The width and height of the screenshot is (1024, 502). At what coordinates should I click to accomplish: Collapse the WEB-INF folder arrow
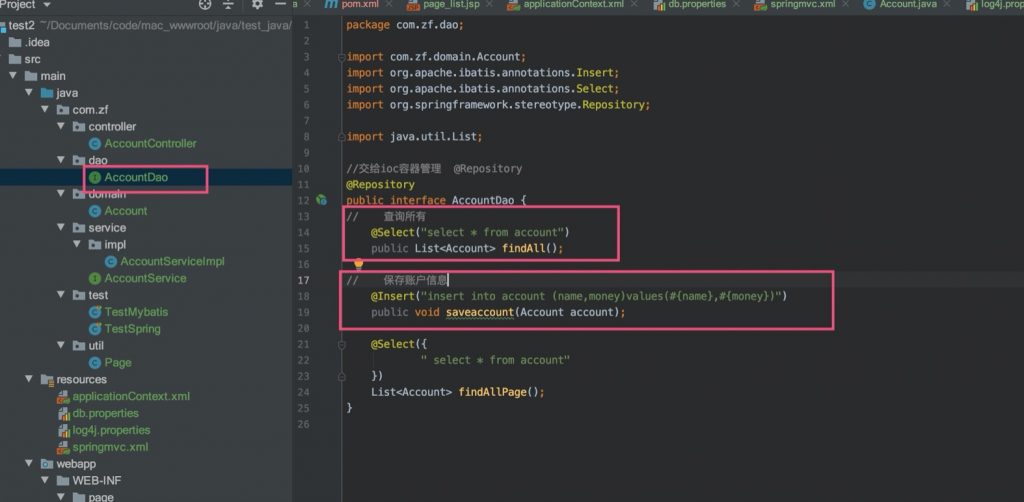tap(45, 480)
